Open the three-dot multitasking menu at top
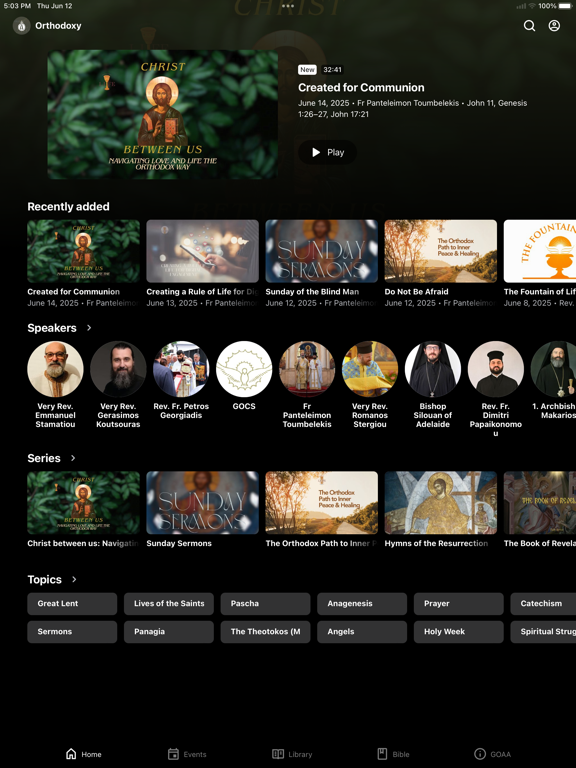The width and height of the screenshot is (576, 768). [x=288, y=6]
